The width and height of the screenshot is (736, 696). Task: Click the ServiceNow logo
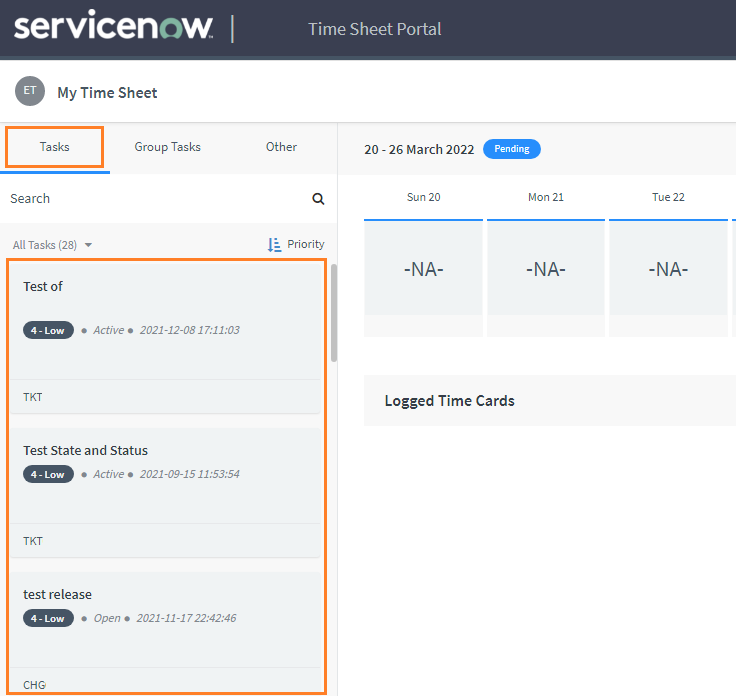pos(113,28)
